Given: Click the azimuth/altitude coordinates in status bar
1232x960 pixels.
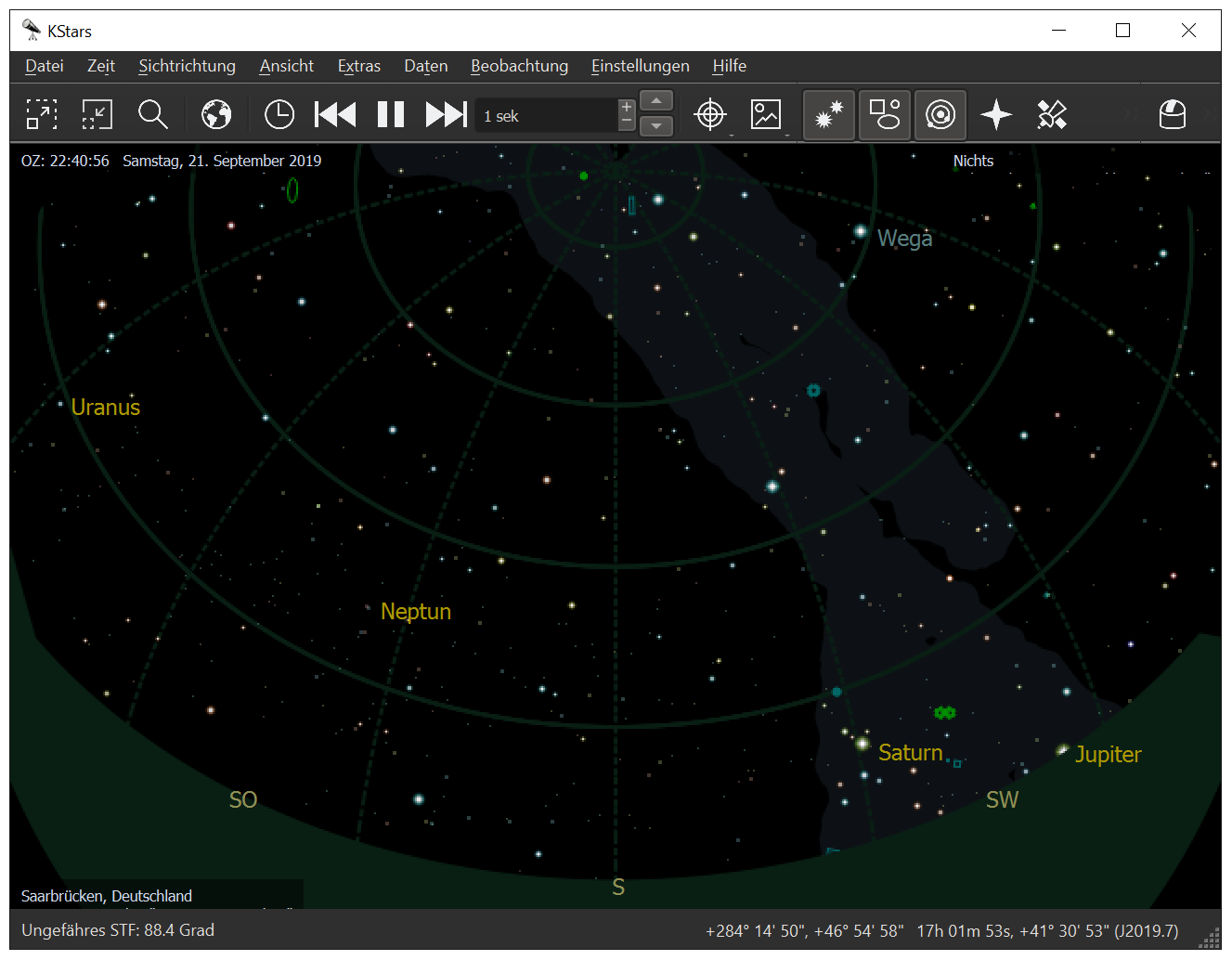Looking at the screenshot, I should (x=804, y=931).
